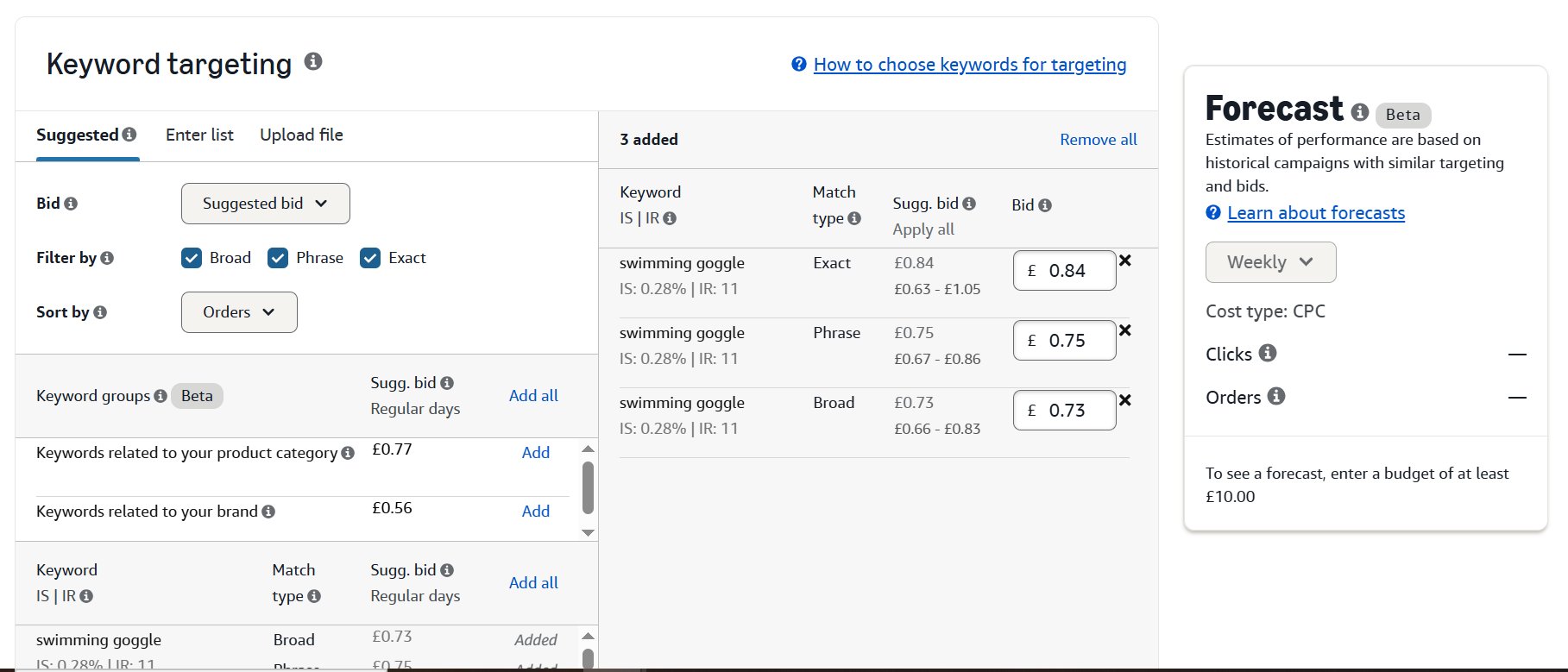Click info icon next to Forecast heading

(x=1360, y=112)
